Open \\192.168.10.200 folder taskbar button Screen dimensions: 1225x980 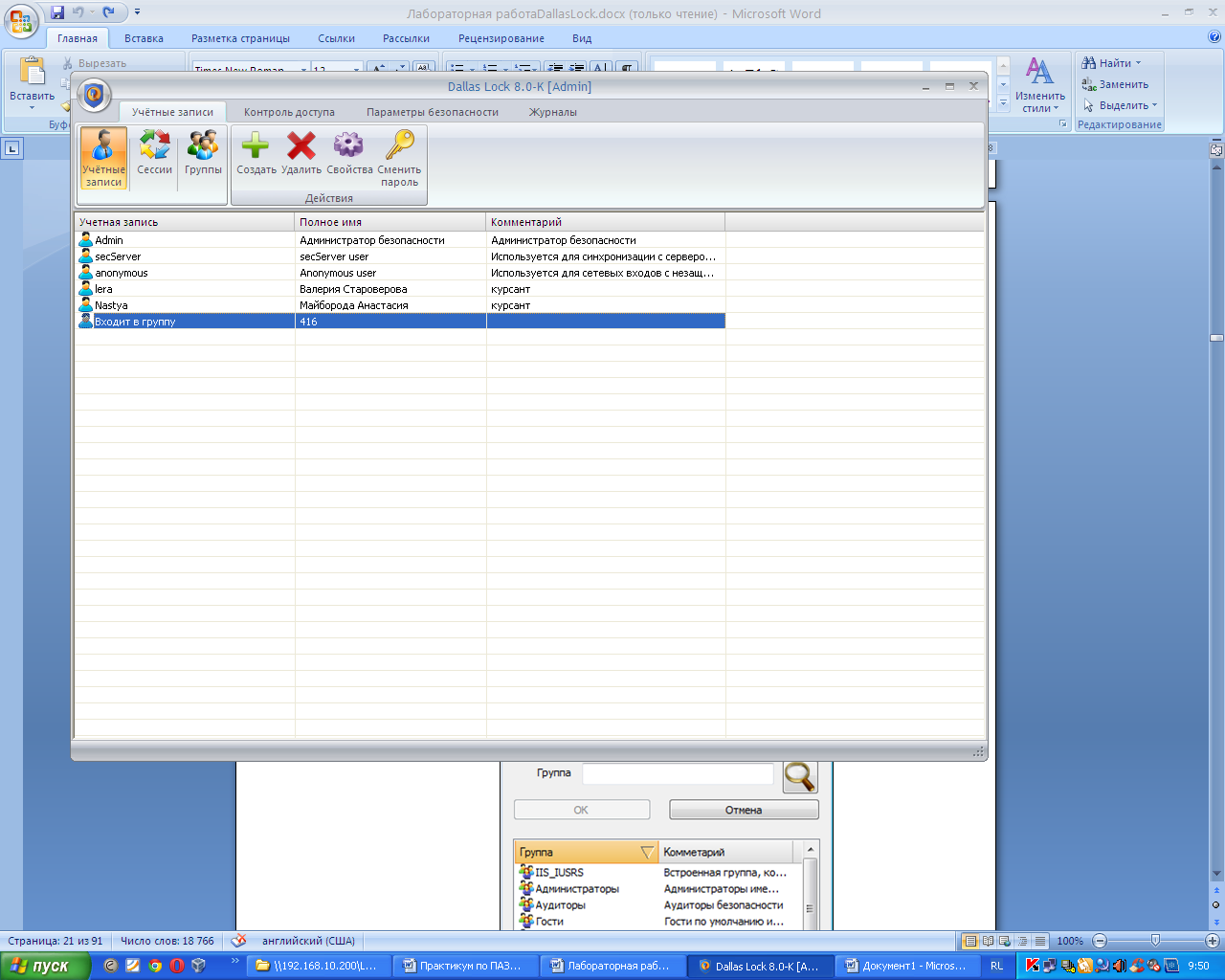320,966
